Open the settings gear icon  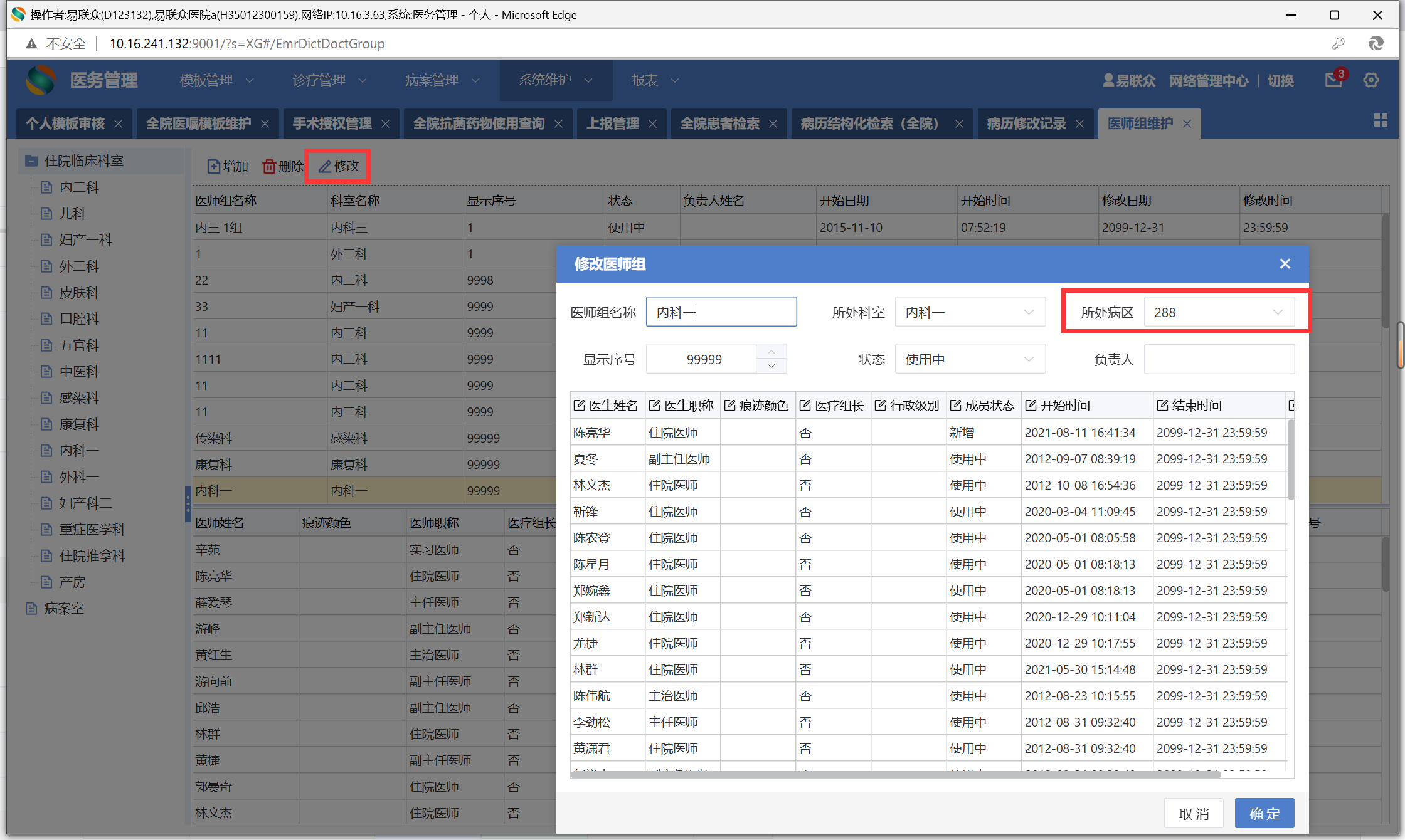[x=1371, y=80]
